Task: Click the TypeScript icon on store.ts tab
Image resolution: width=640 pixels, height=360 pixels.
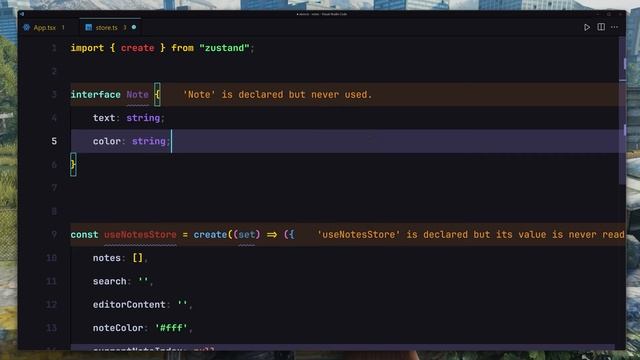Action: pos(89,27)
